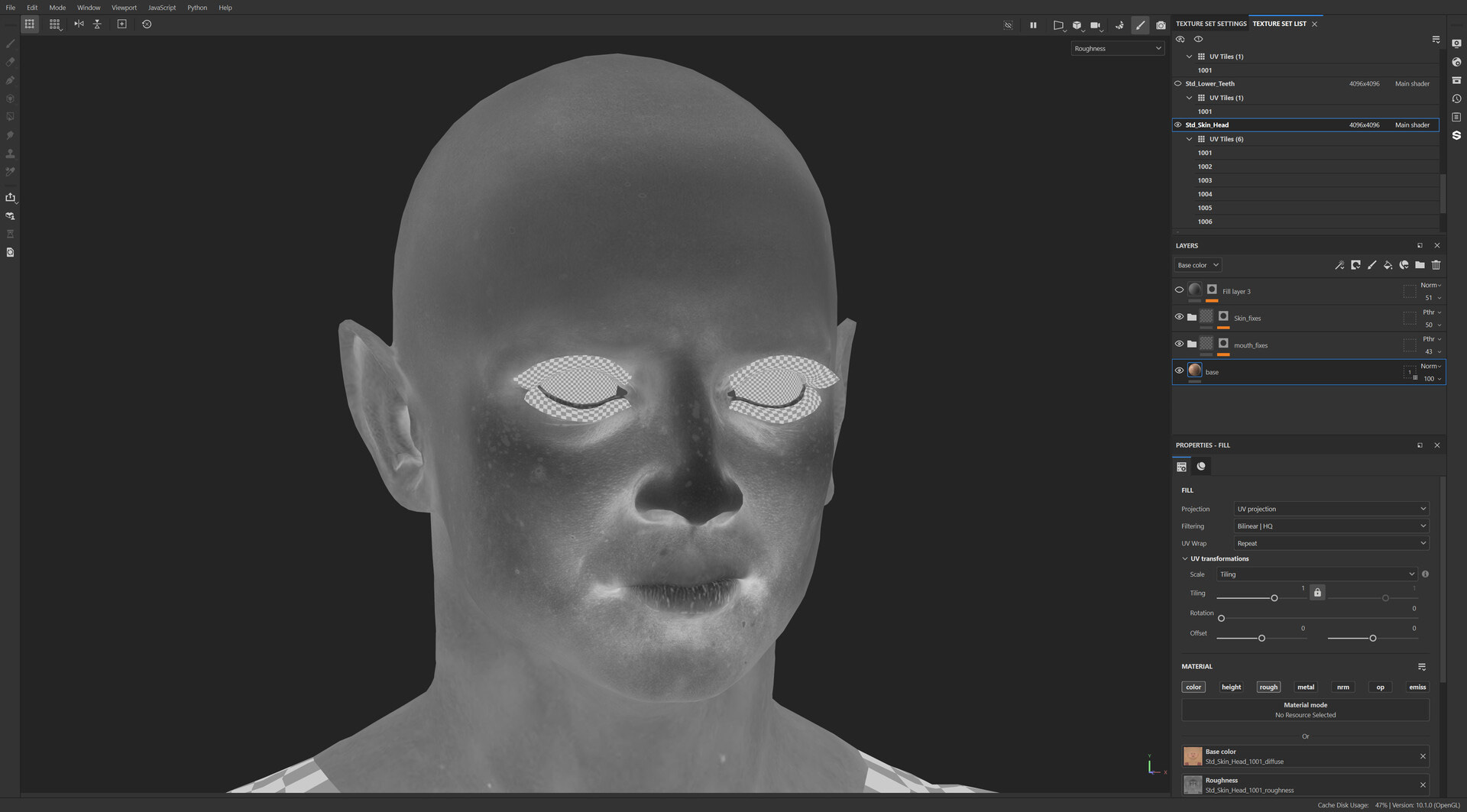Open blend mode dropdown of Fill layer 3
The width and height of the screenshot is (1467, 812).
click(x=1430, y=285)
